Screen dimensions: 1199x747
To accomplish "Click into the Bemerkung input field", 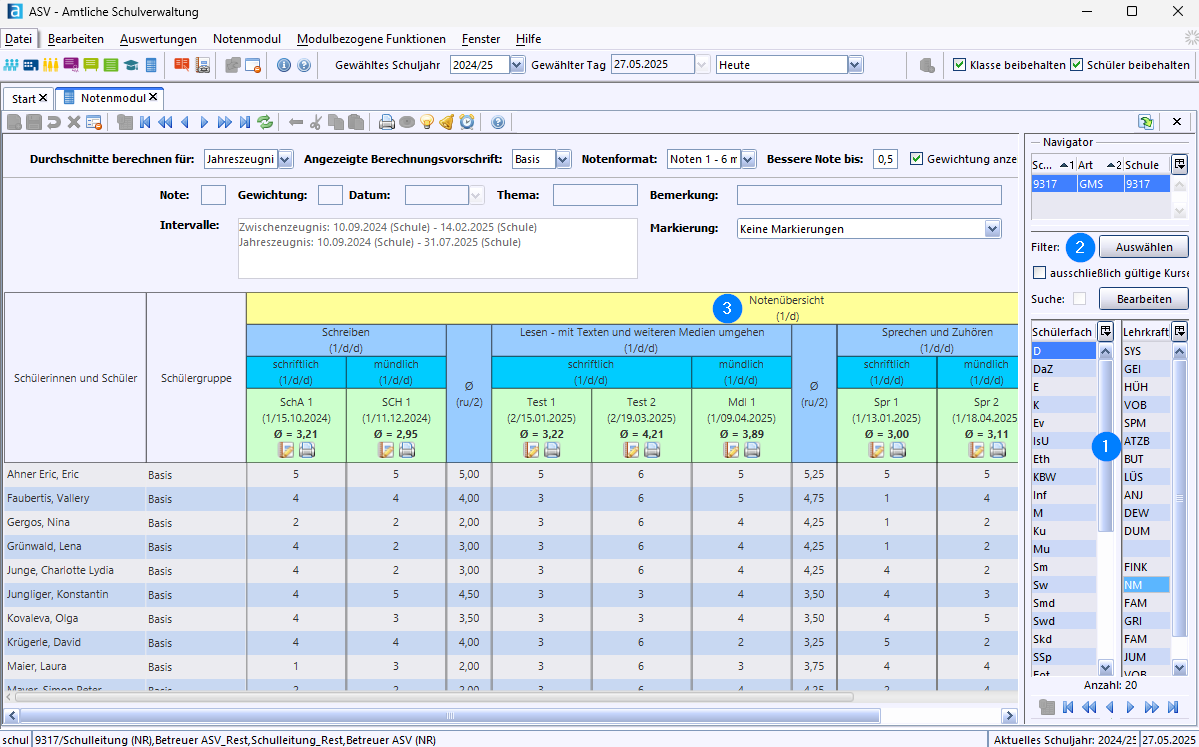I will [869, 195].
